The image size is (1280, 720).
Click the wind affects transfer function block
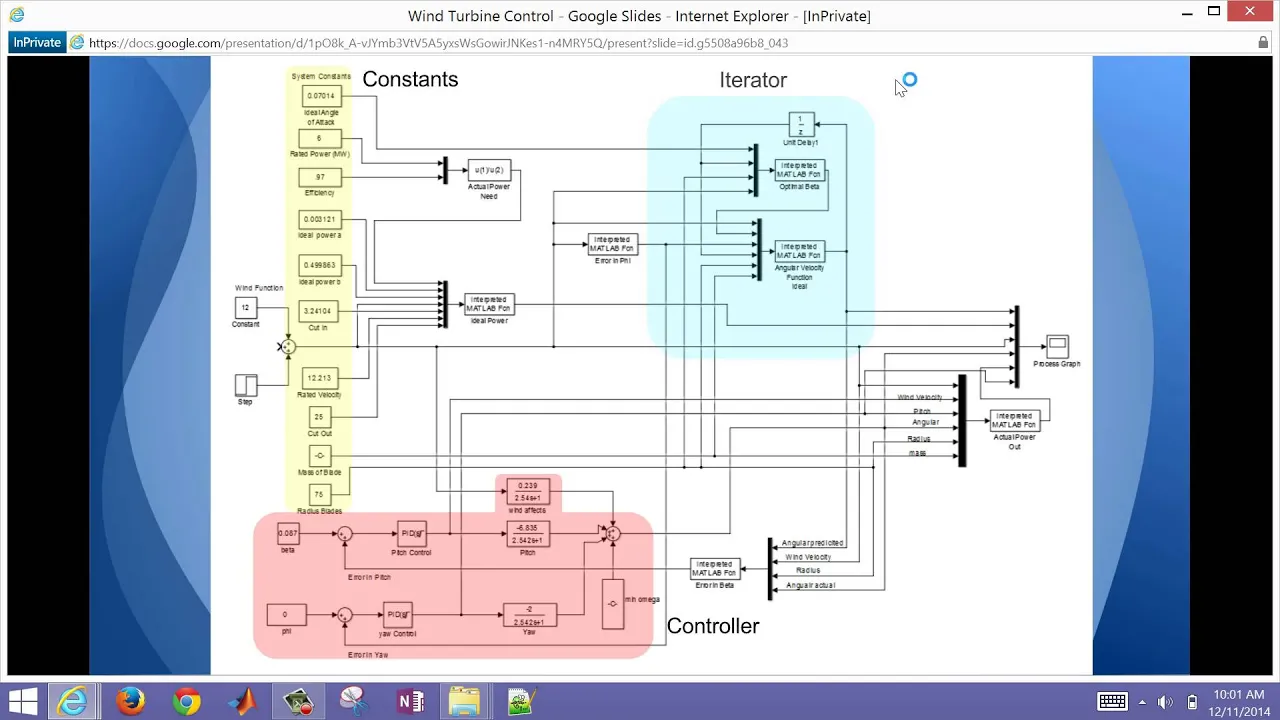click(528, 491)
